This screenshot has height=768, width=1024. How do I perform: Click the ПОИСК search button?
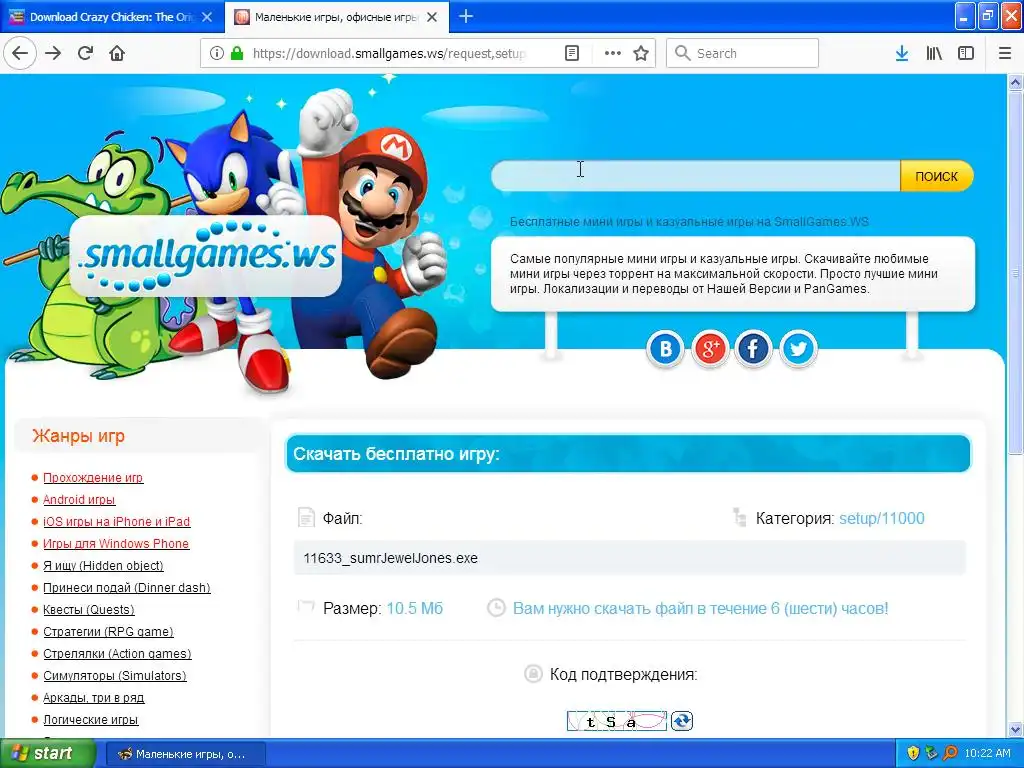point(936,176)
